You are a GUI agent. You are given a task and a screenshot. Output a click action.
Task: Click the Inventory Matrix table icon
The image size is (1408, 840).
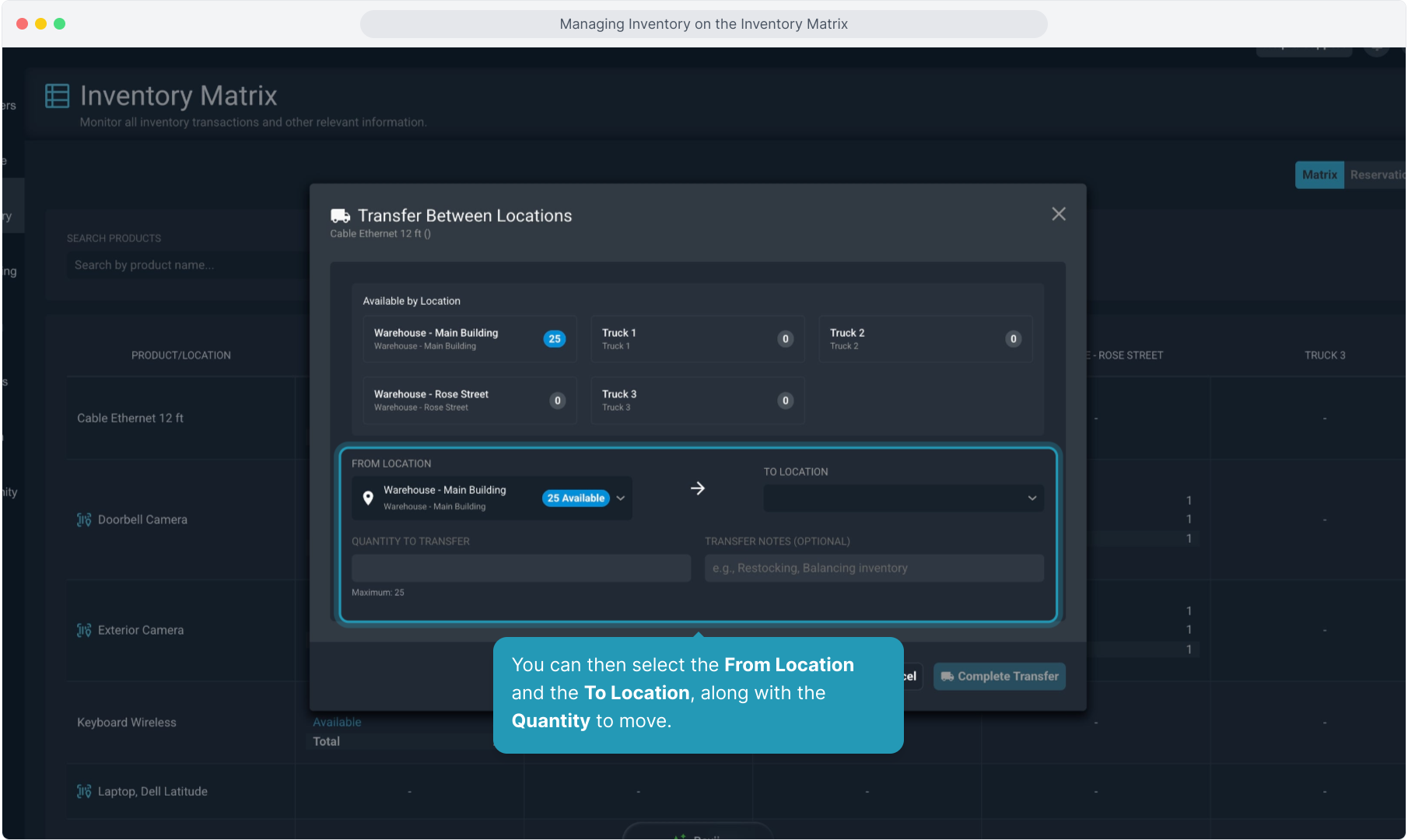58,96
